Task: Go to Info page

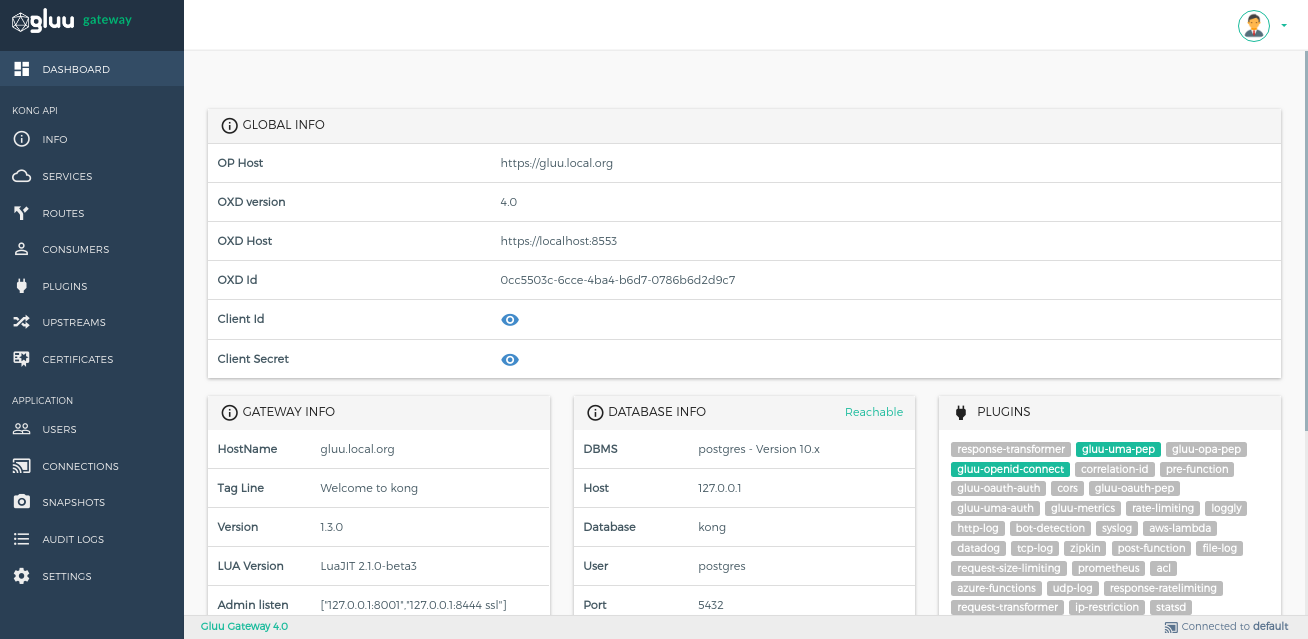Action: (x=92, y=139)
